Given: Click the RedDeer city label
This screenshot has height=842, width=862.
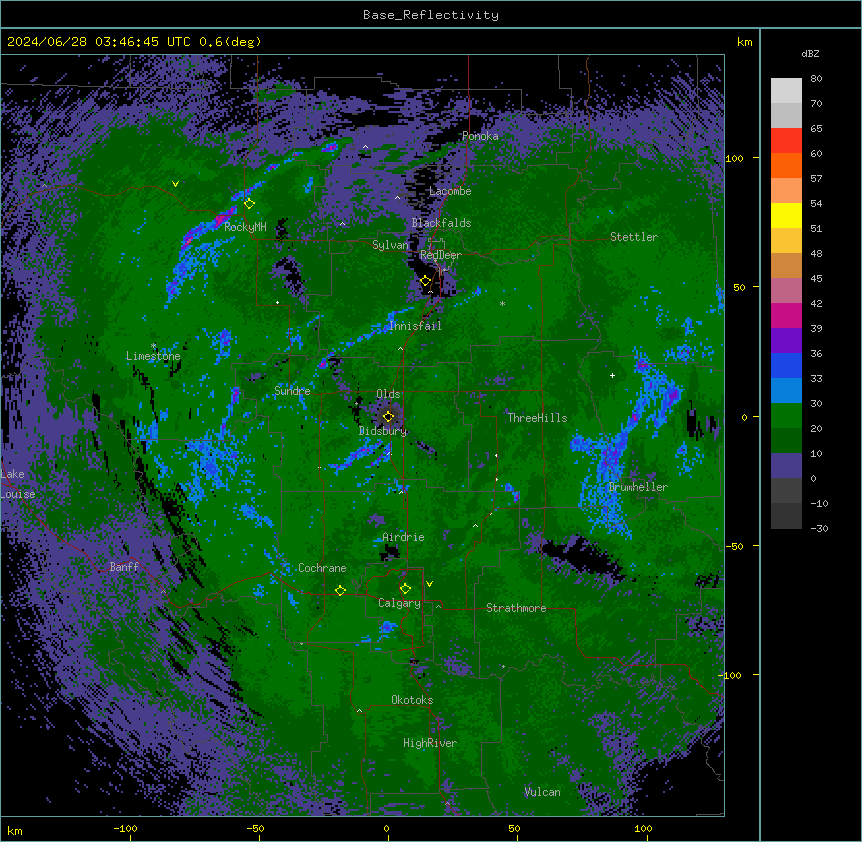Looking at the screenshot, I should click(441, 255).
